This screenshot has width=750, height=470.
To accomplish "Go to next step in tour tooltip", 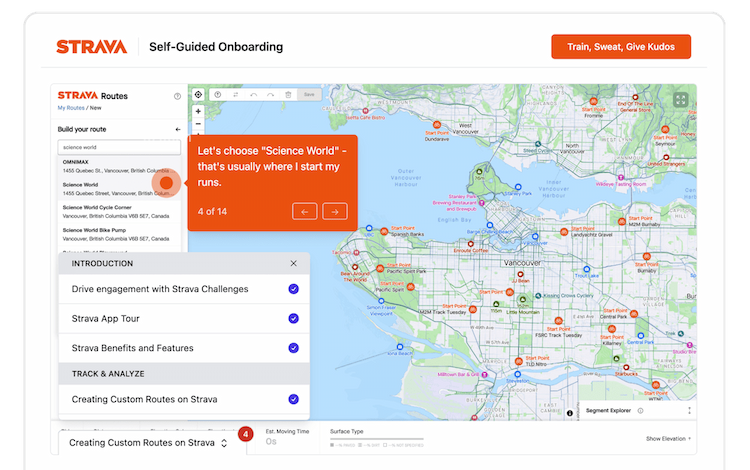I will (x=335, y=211).
